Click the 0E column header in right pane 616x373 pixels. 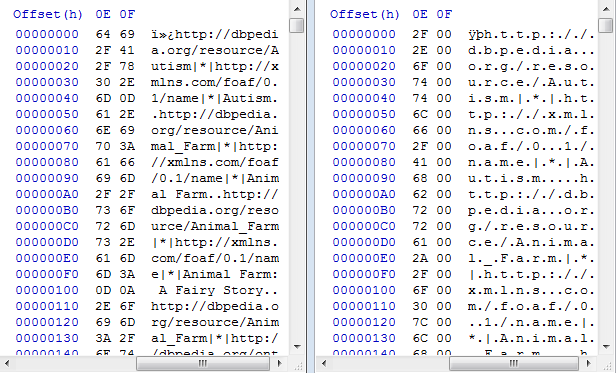click(420, 15)
